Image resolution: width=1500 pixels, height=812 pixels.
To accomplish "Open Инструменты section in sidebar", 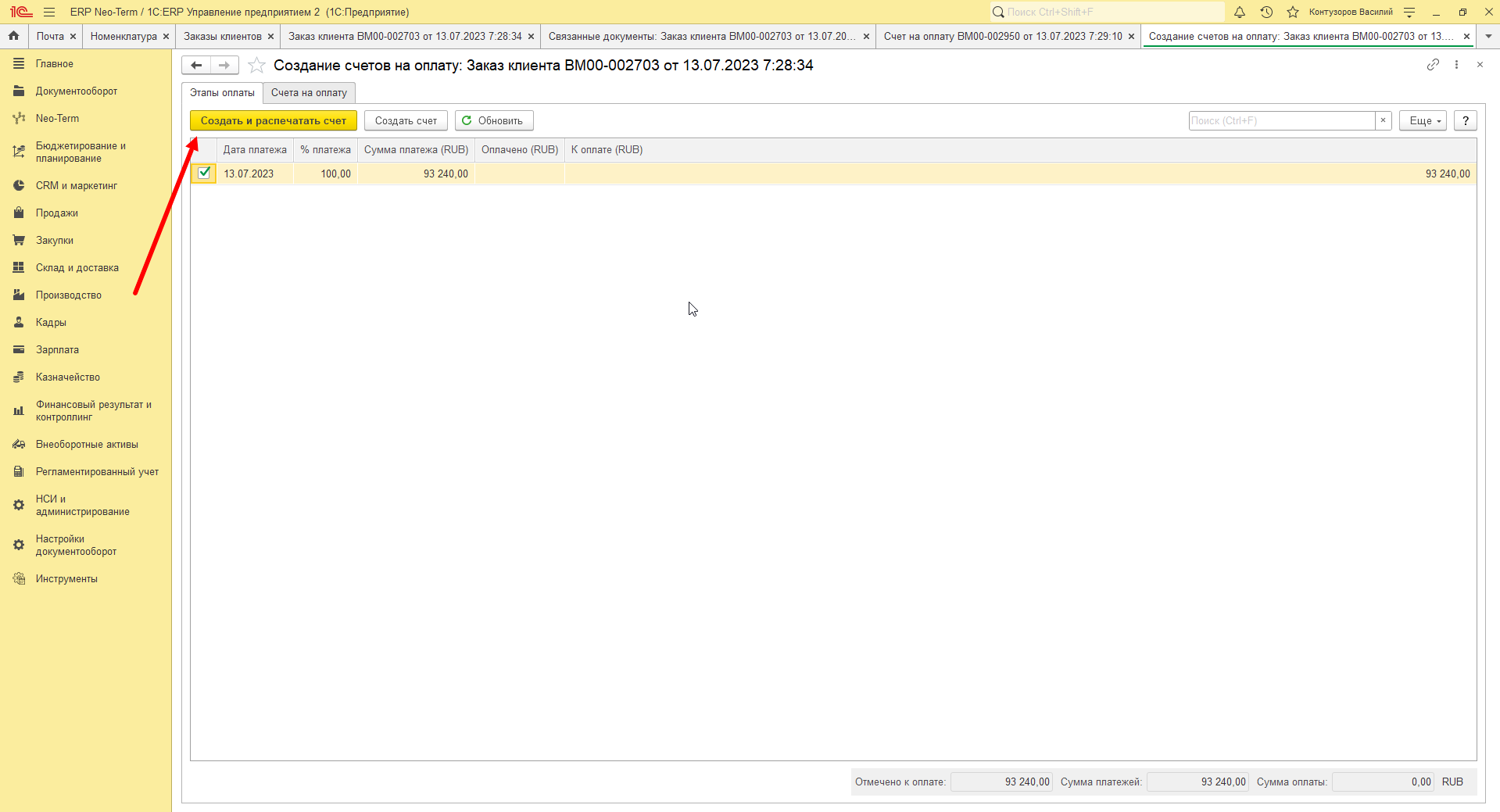I will tap(66, 578).
